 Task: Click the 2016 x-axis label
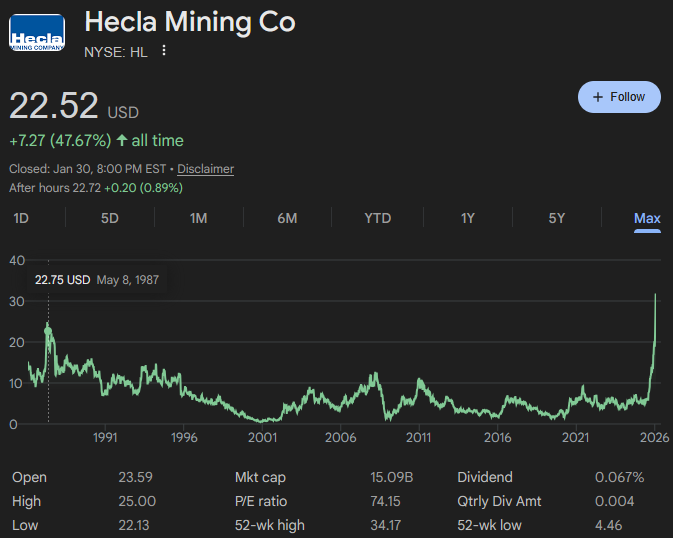pyautogui.click(x=497, y=438)
